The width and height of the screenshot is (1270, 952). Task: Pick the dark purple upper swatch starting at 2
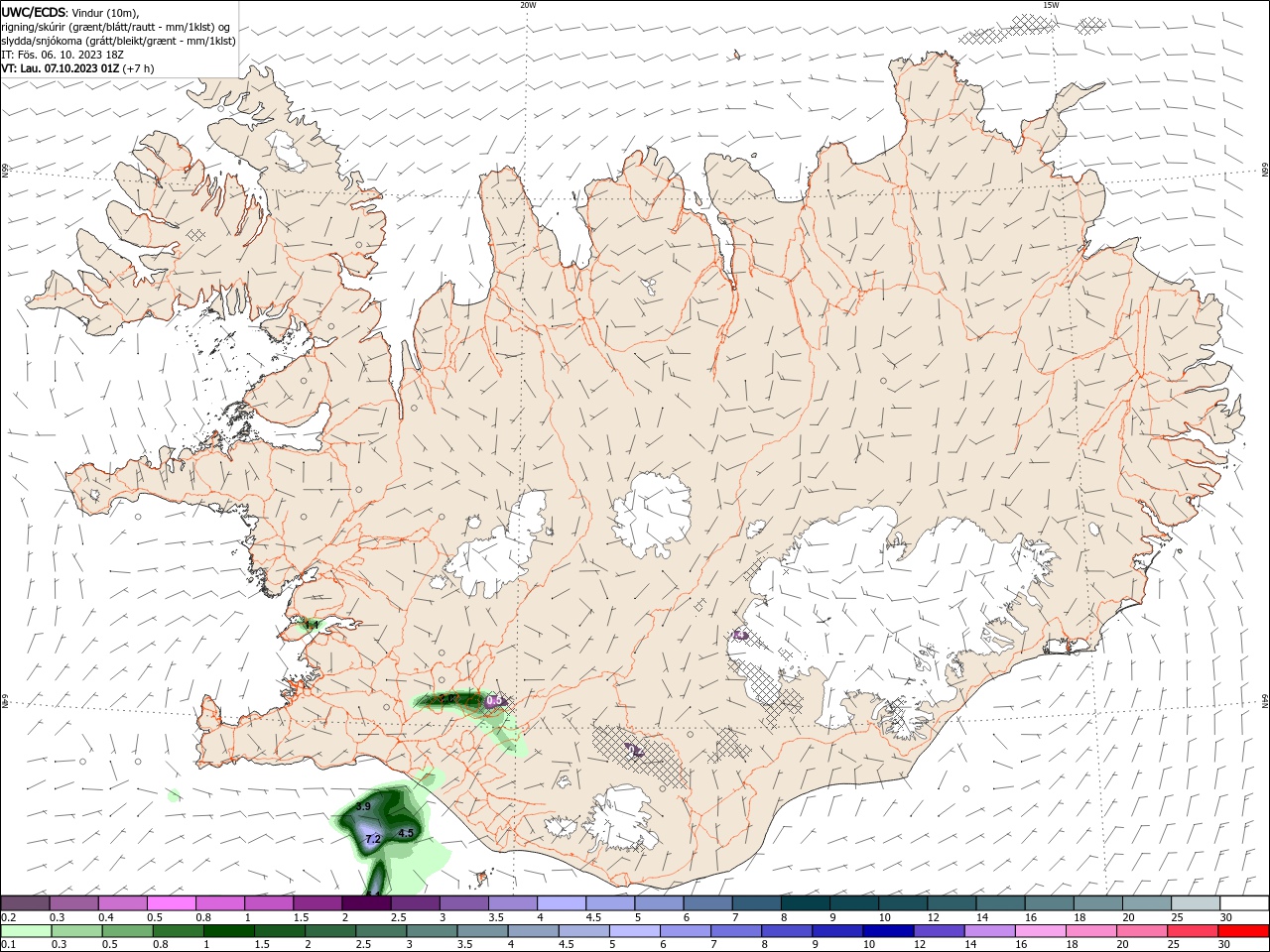point(366,902)
